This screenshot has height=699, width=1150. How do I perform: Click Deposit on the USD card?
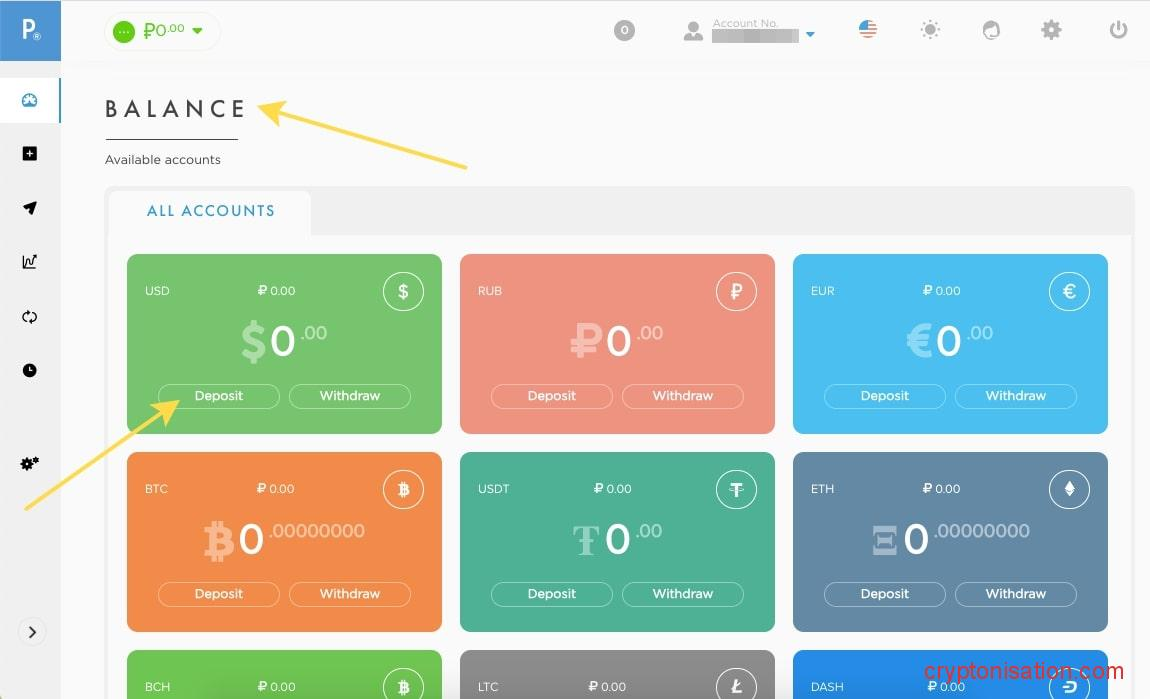pos(218,396)
